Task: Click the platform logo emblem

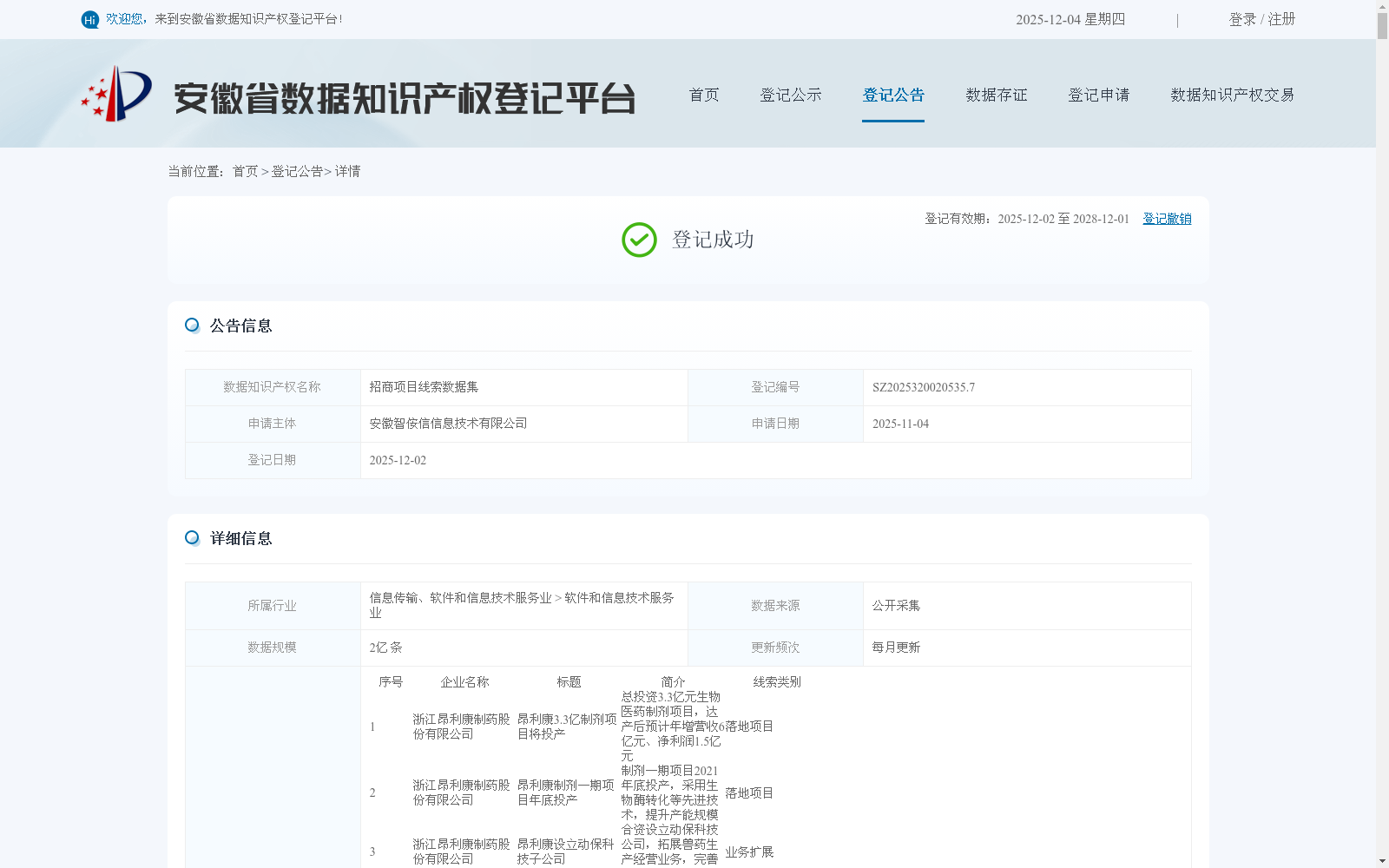Action: point(116,94)
